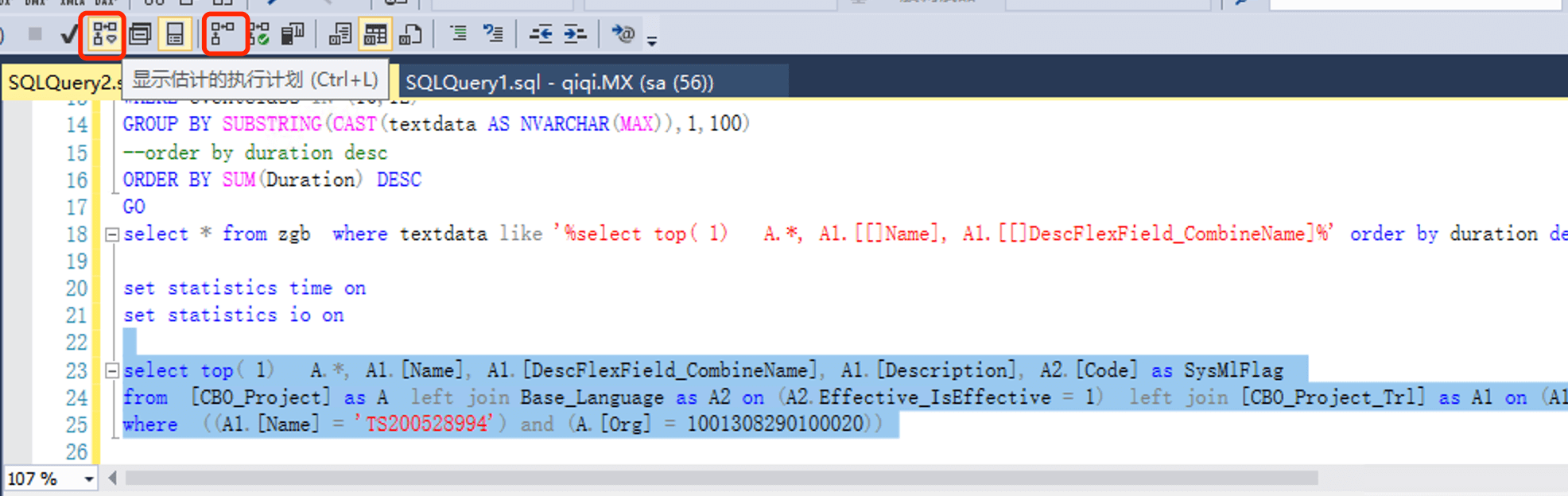Set output to Results to Grid
This screenshot has height=496, width=1568.
375,34
